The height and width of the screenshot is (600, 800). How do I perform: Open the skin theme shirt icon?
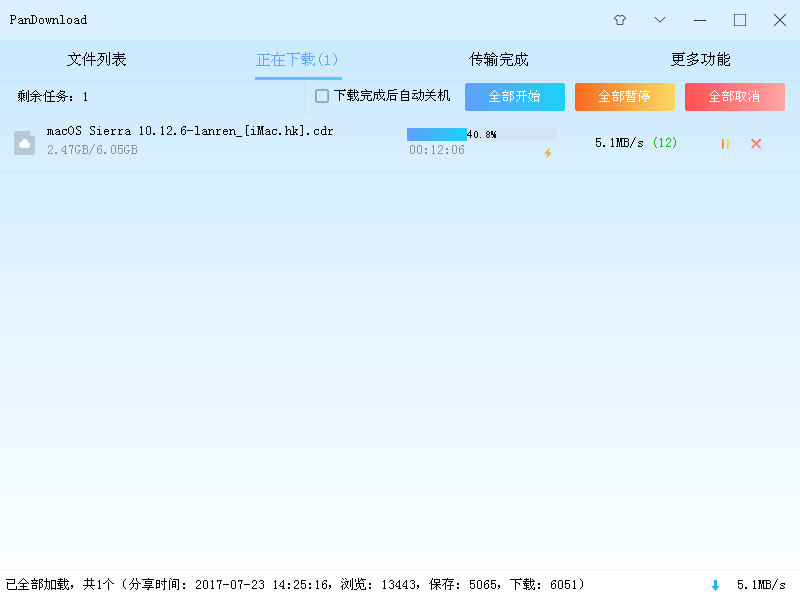(x=620, y=20)
